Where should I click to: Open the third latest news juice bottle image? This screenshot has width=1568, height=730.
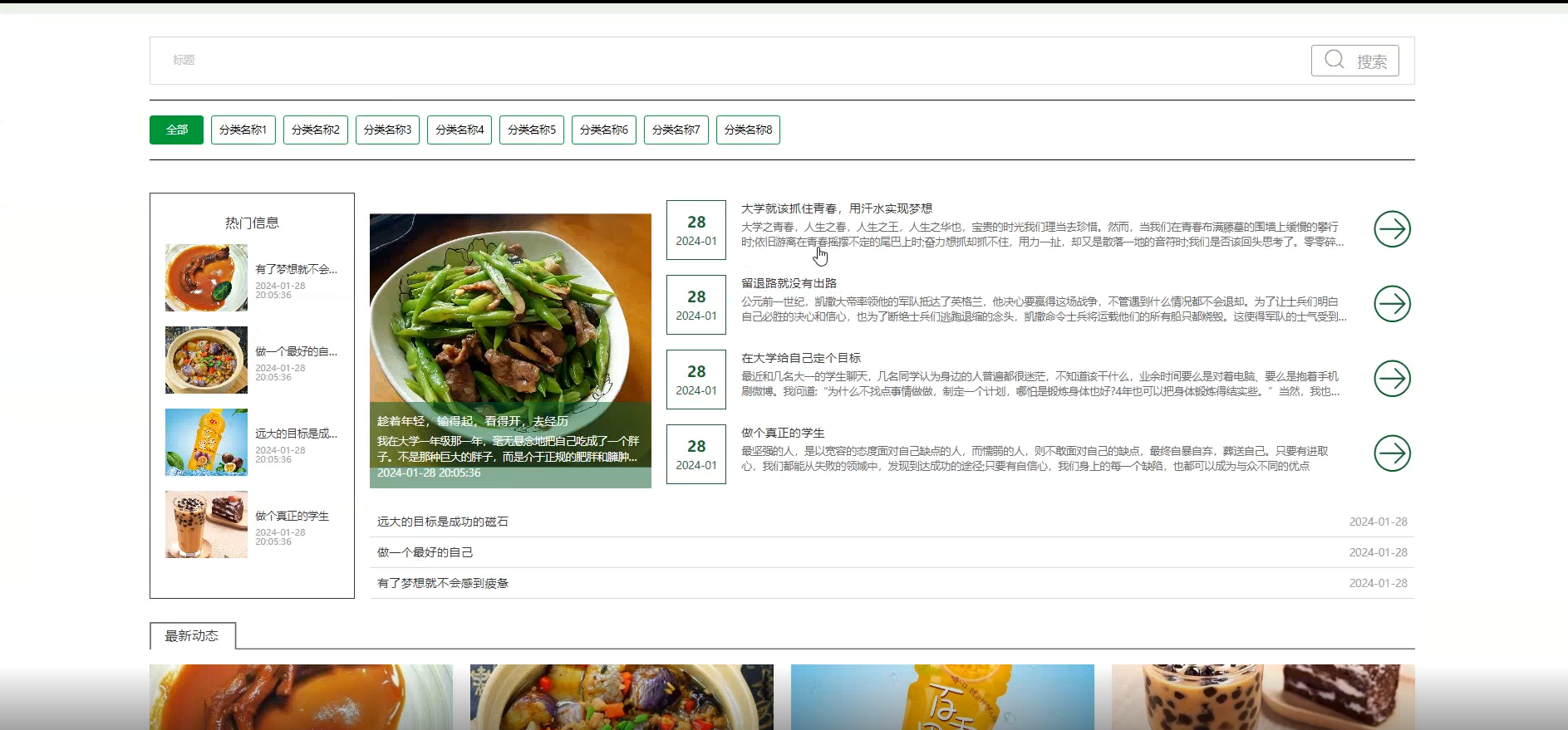[942, 697]
